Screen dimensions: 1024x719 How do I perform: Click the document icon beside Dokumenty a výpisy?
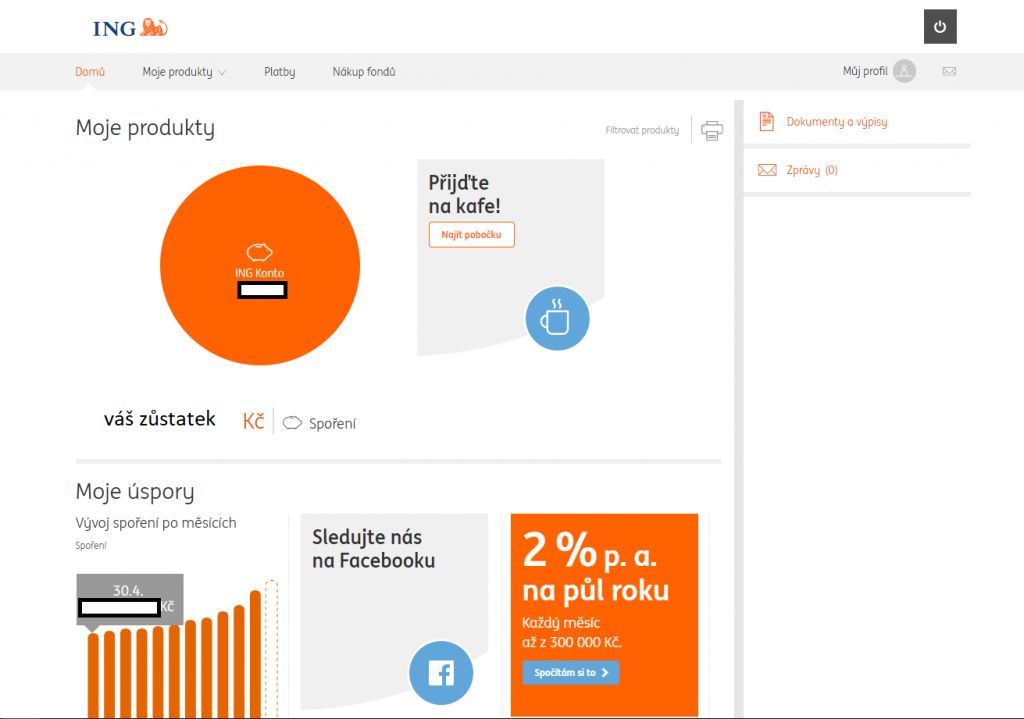767,121
